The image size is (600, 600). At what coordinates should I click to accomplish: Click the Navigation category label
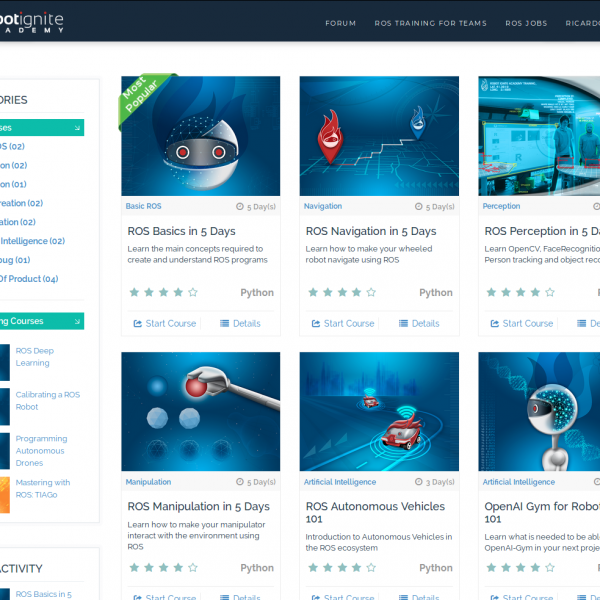click(x=323, y=206)
